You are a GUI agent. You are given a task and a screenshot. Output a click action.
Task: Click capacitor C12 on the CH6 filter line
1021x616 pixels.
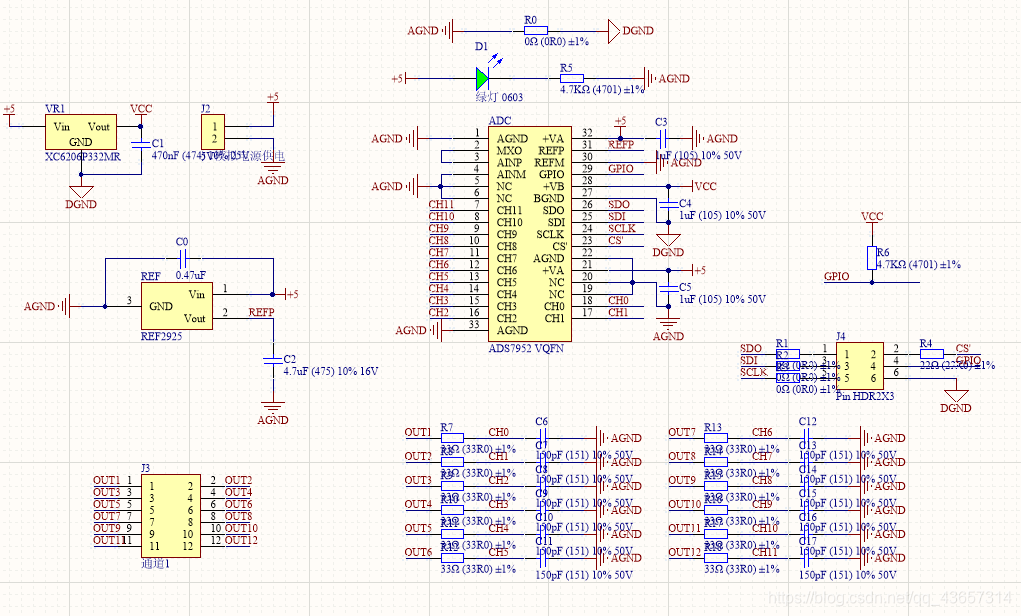pyautogui.click(x=806, y=438)
